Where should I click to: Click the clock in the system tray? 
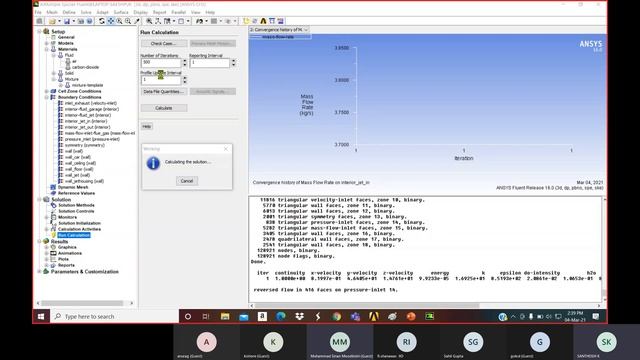(x=575, y=316)
